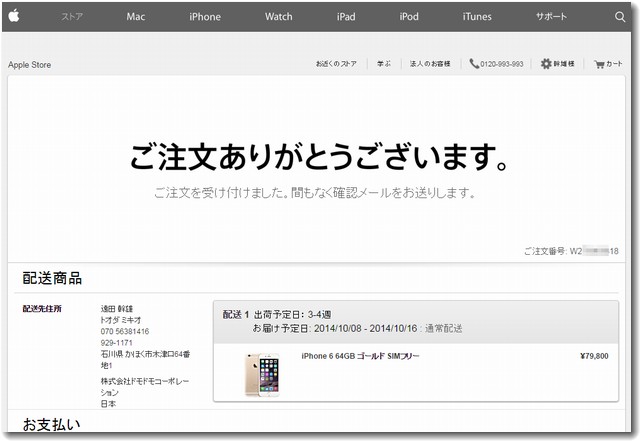Open the iTunes nav item
The width and height of the screenshot is (640, 441).
[x=477, y=17]
